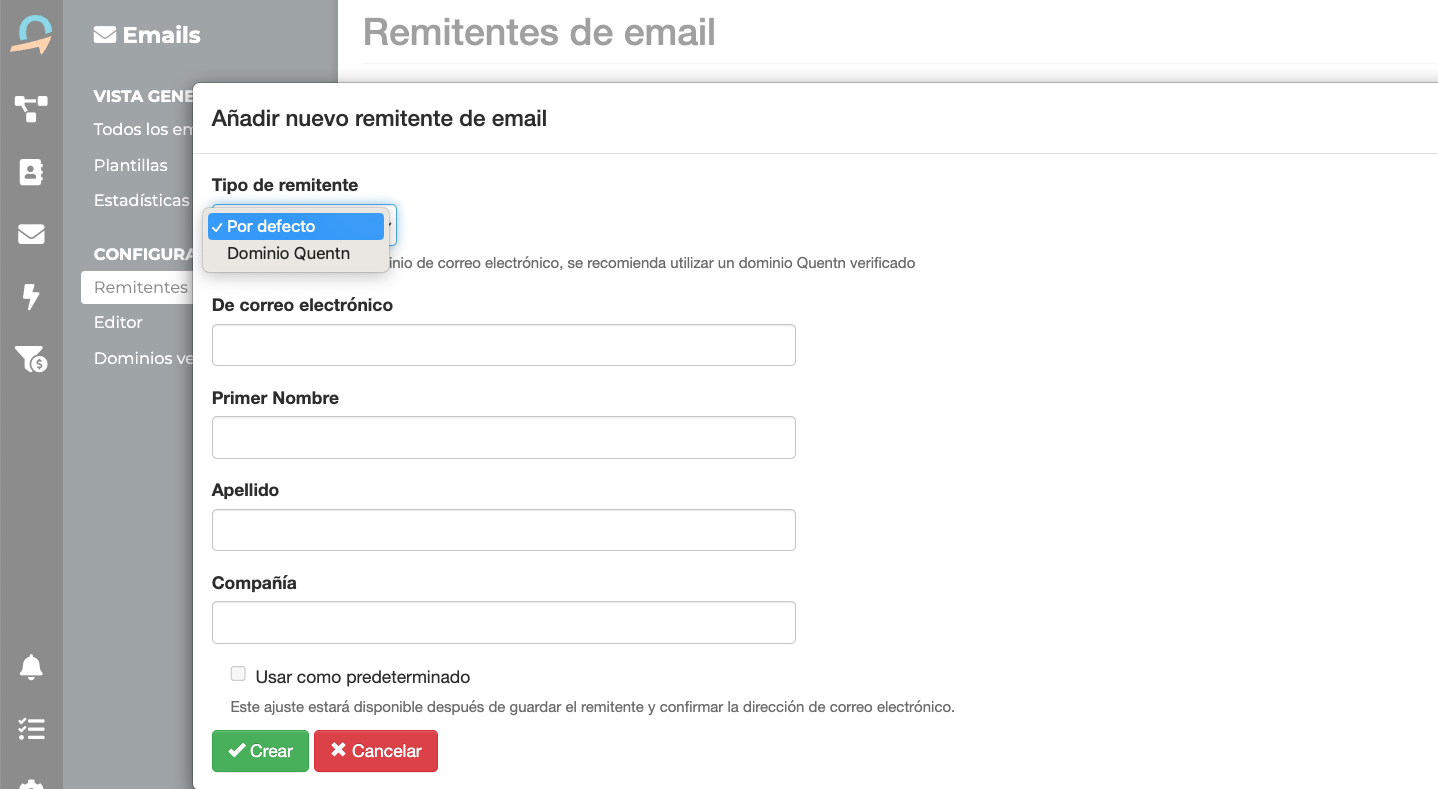Click the lightning bolt automation icon

(31, 296)
